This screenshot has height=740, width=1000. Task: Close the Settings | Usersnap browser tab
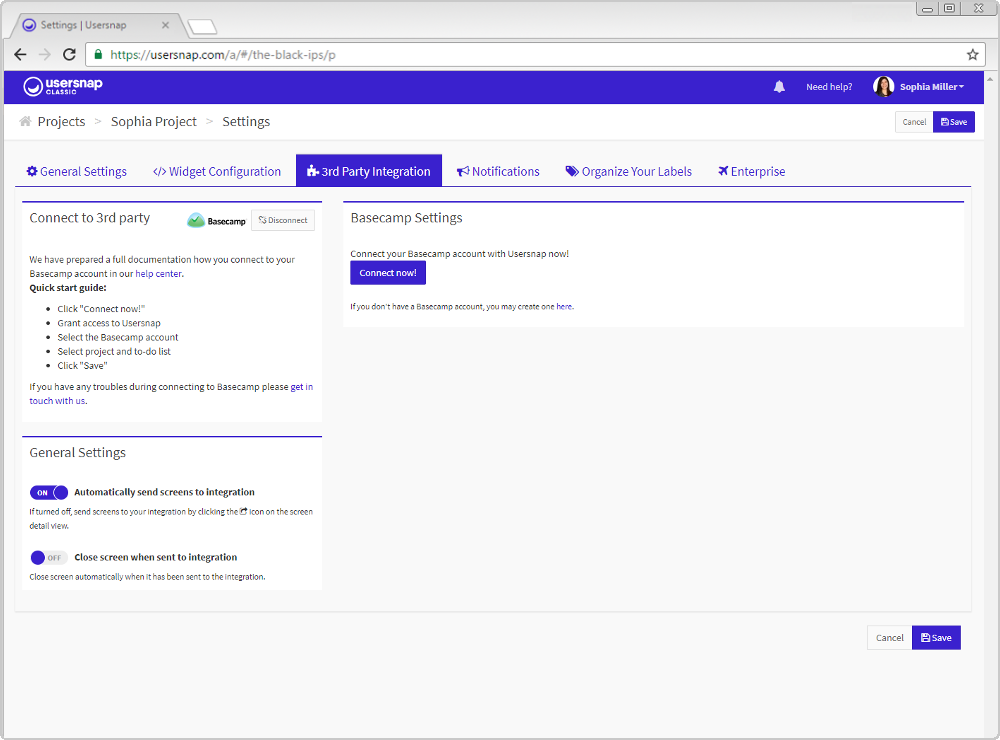coord(165,26)
